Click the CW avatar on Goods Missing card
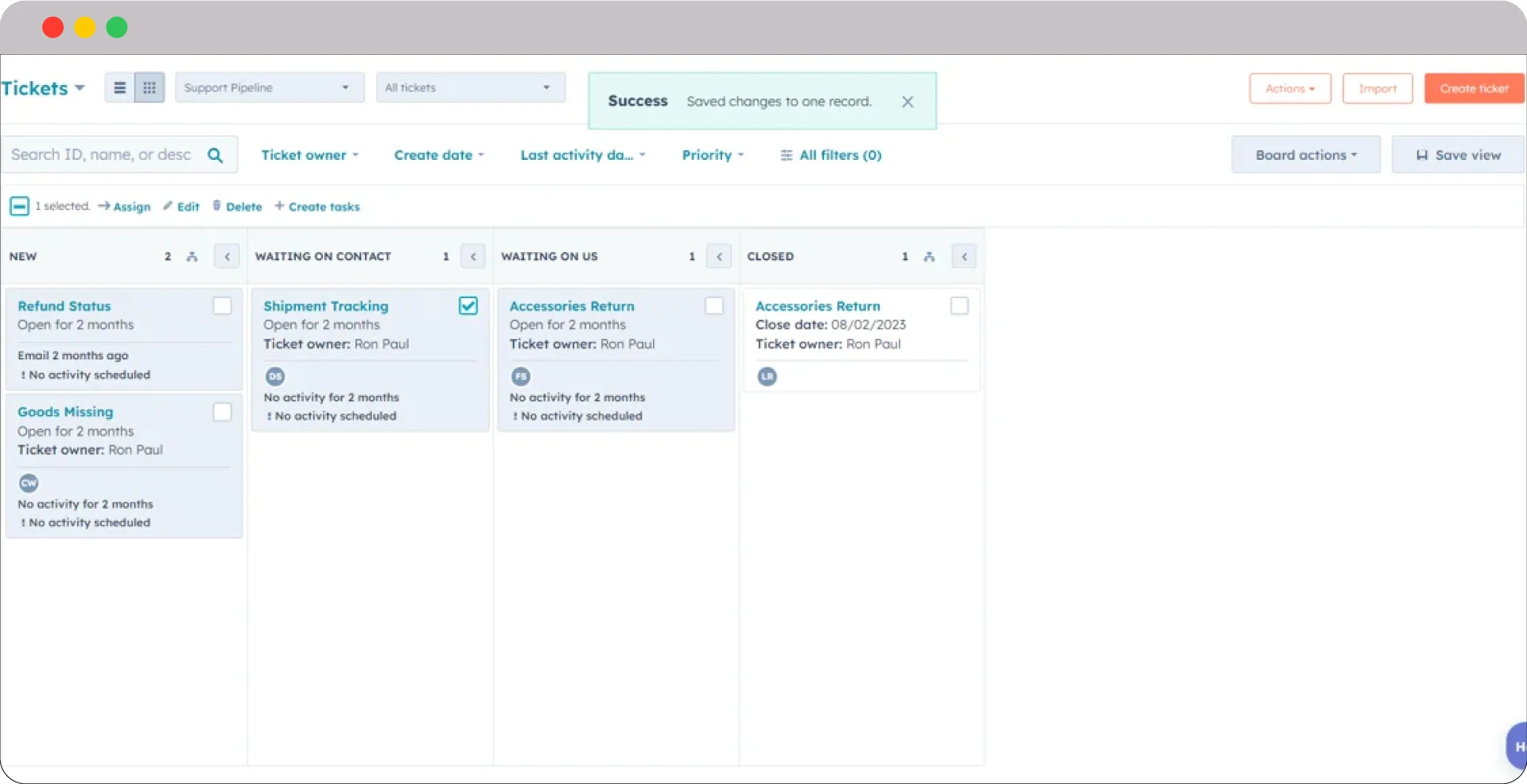 29,483
